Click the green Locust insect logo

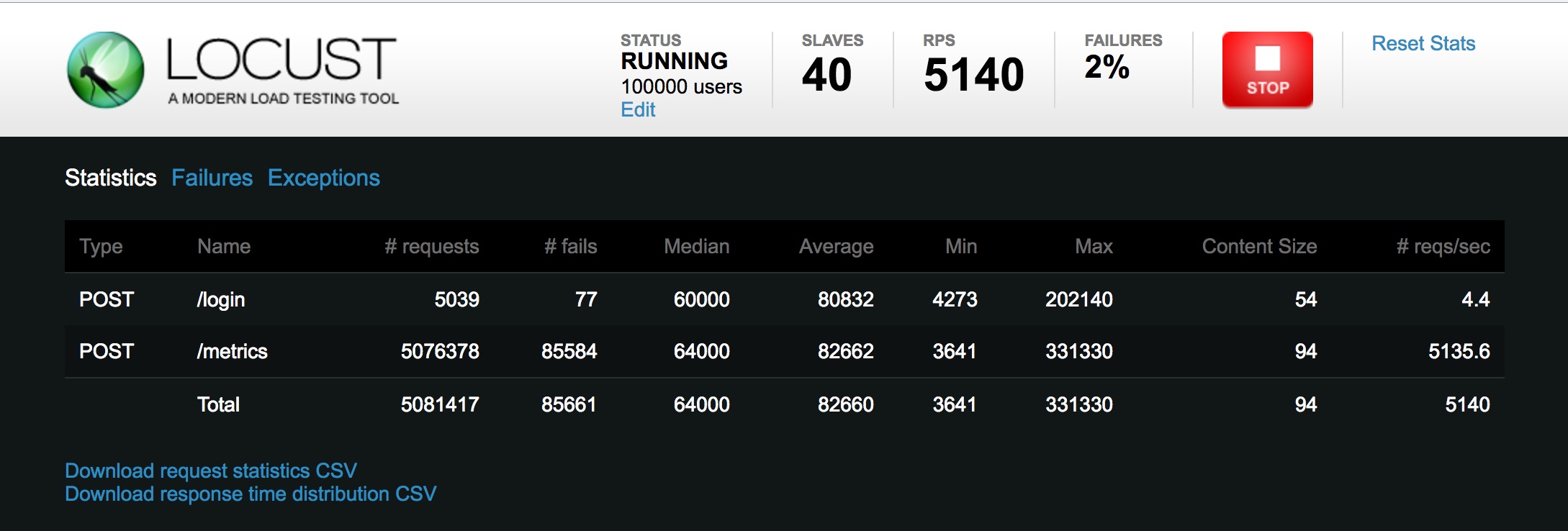tap(106, 70)
